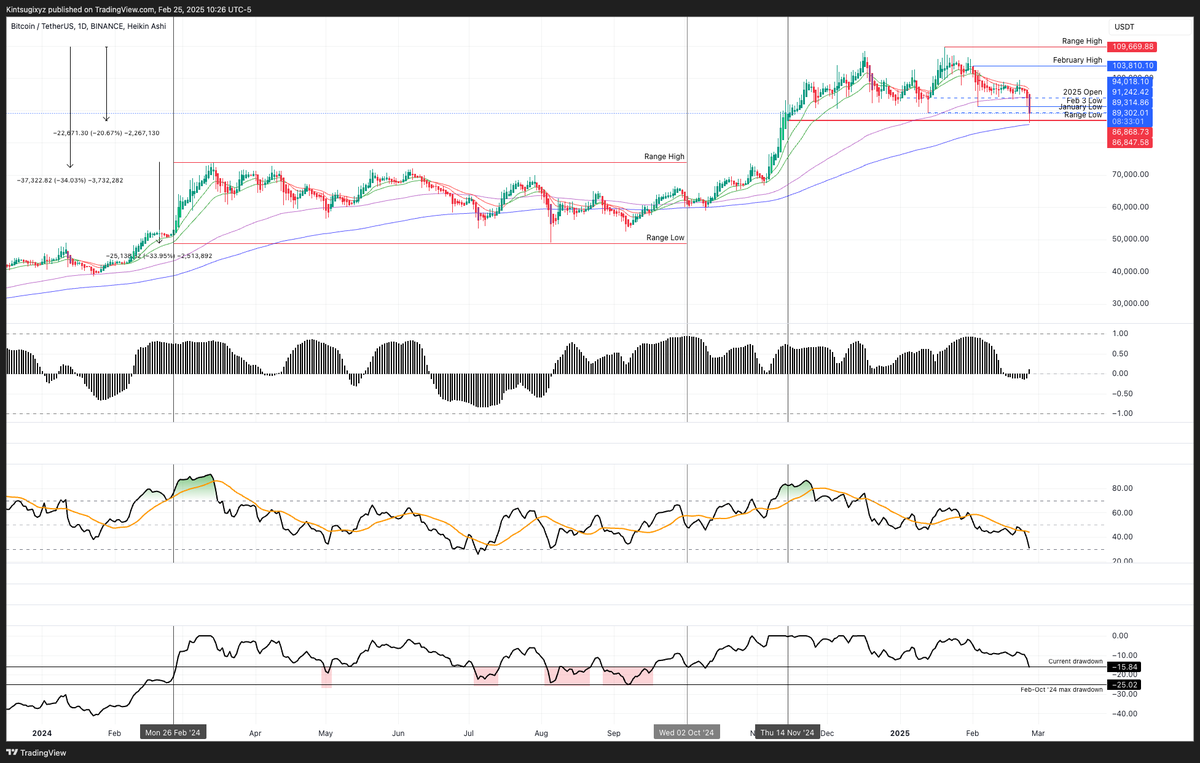This screenshot has width=1200, height=763.
Task: Click the Wed 02 Oct '24 date marker
Action: point(687,732)
